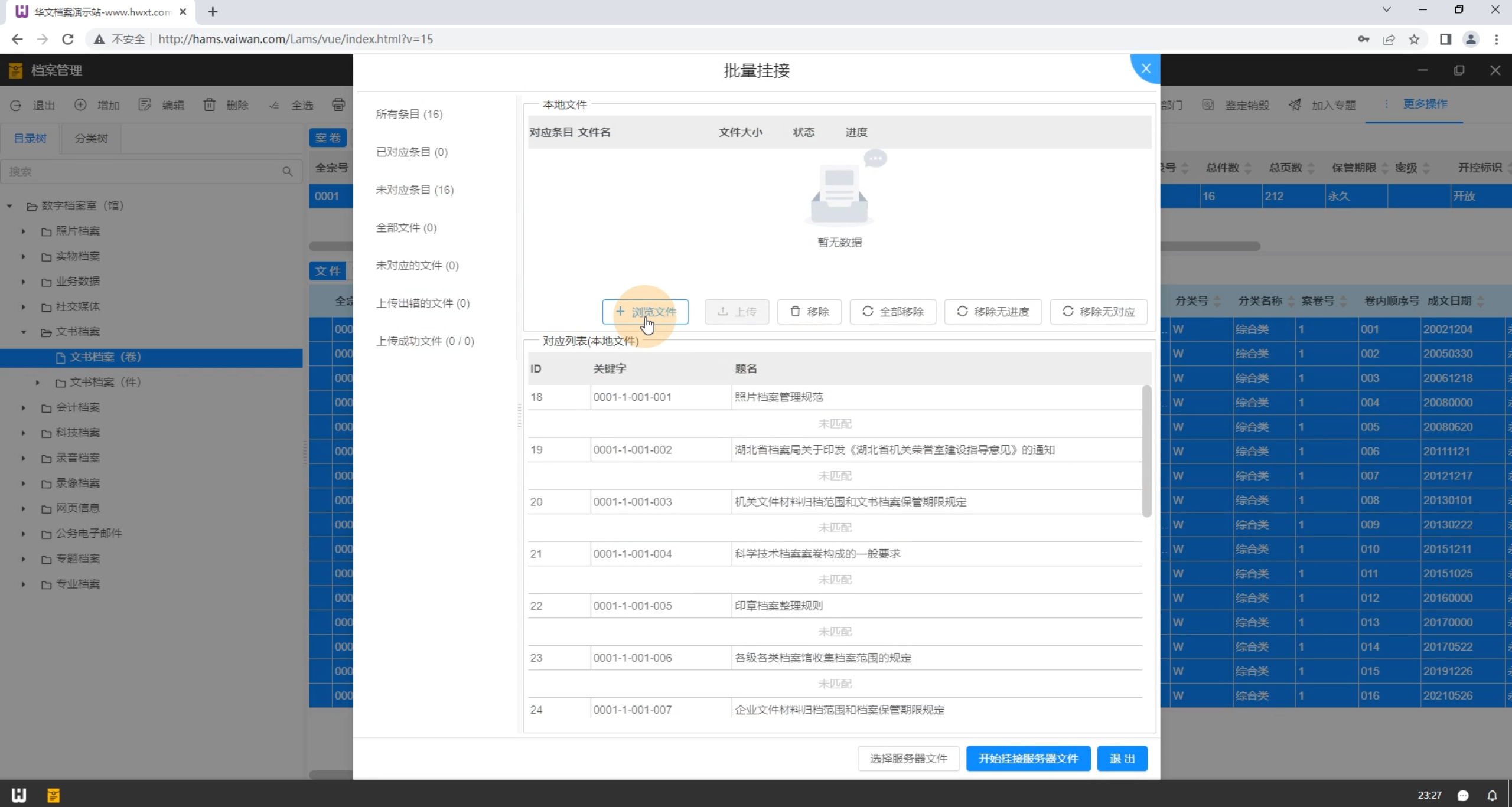Click the print icon in toolbar

(338, 105)
